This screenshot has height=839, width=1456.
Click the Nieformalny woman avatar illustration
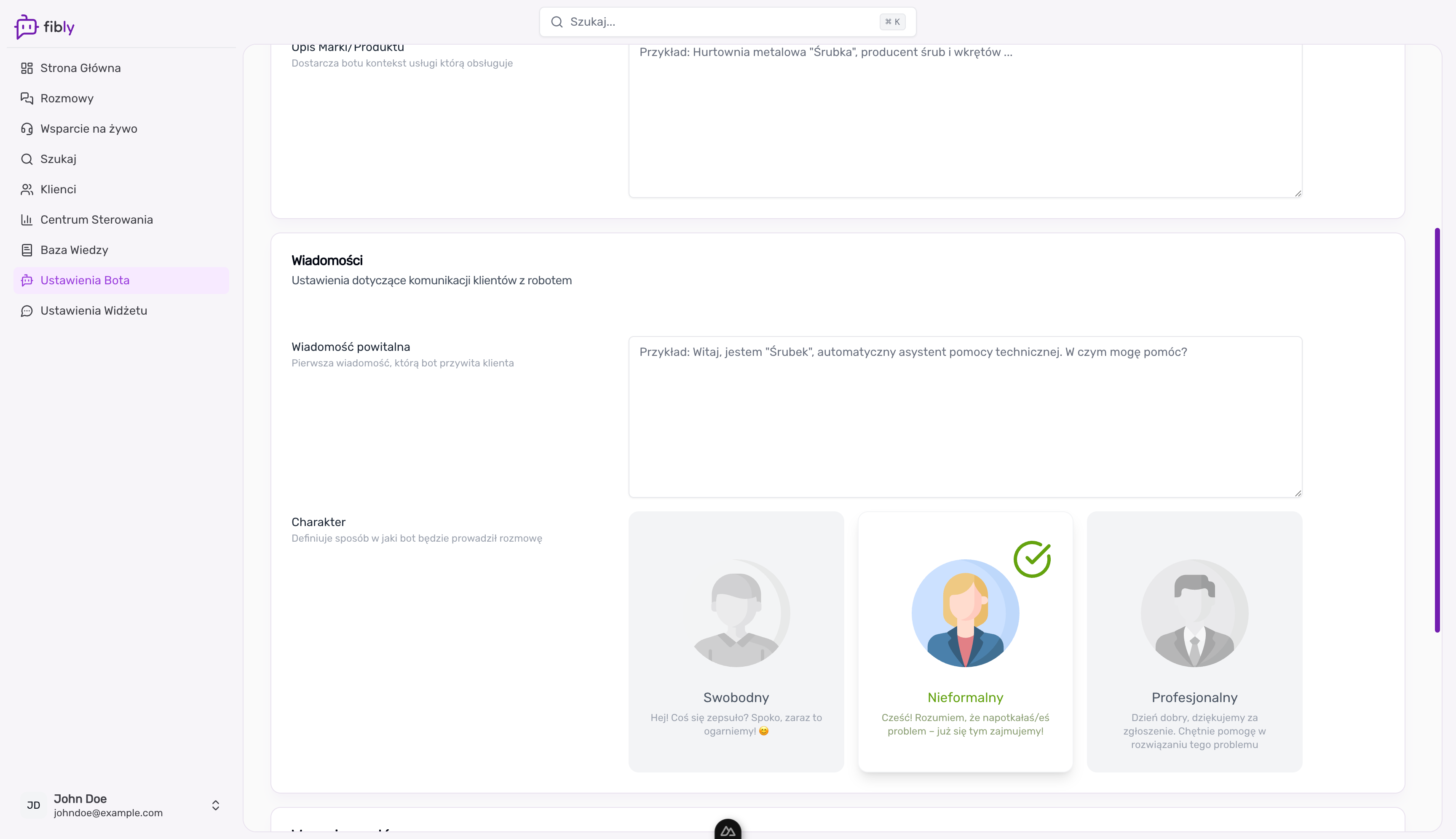[x=966, y=613]
